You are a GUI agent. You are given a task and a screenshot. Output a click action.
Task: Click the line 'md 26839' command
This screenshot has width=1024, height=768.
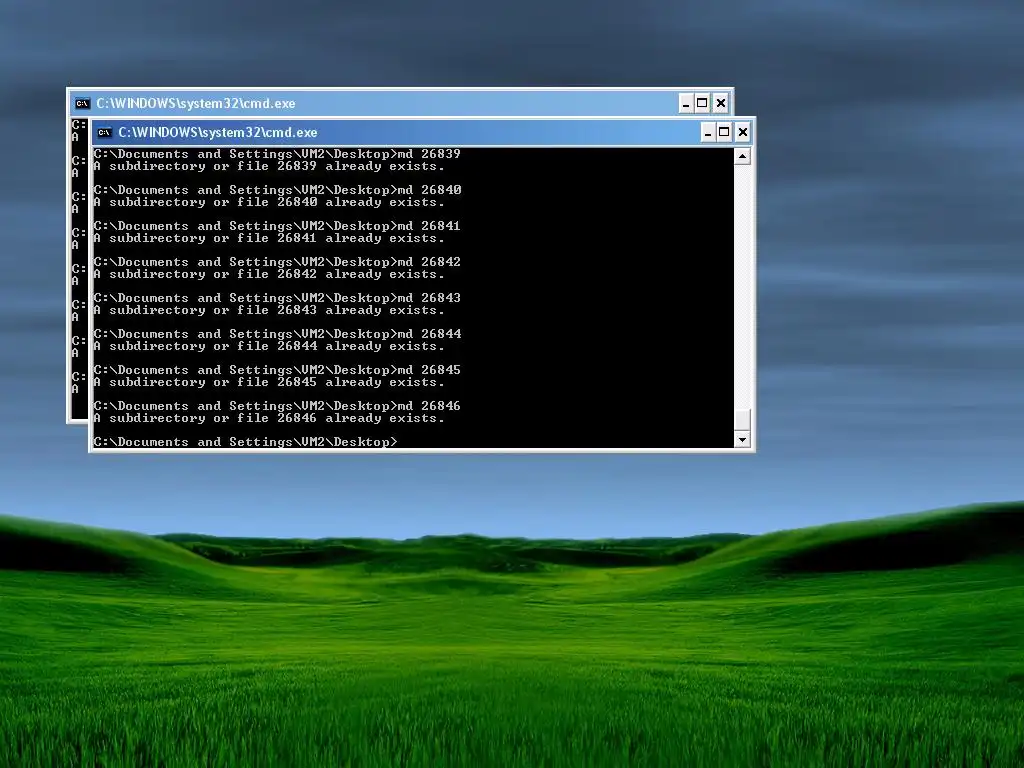coord(277,154)
